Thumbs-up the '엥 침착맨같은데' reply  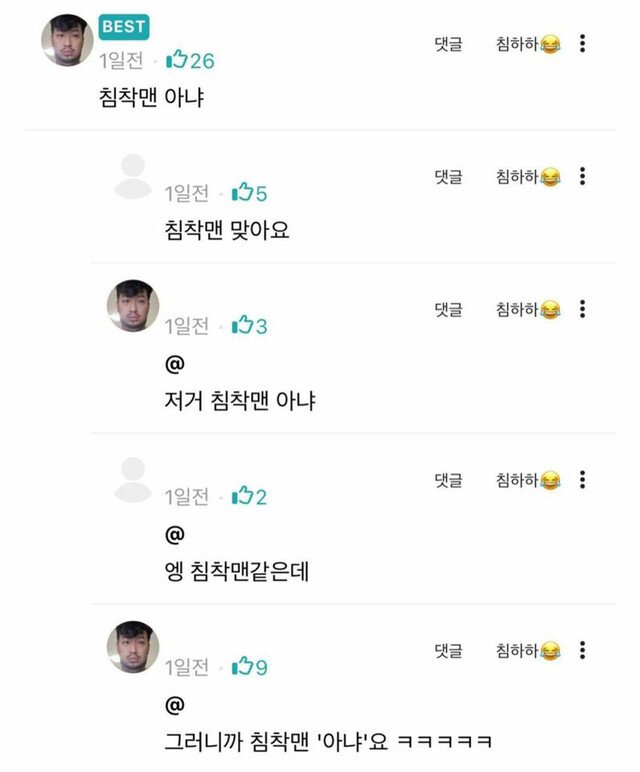click(x=242, y=496)
